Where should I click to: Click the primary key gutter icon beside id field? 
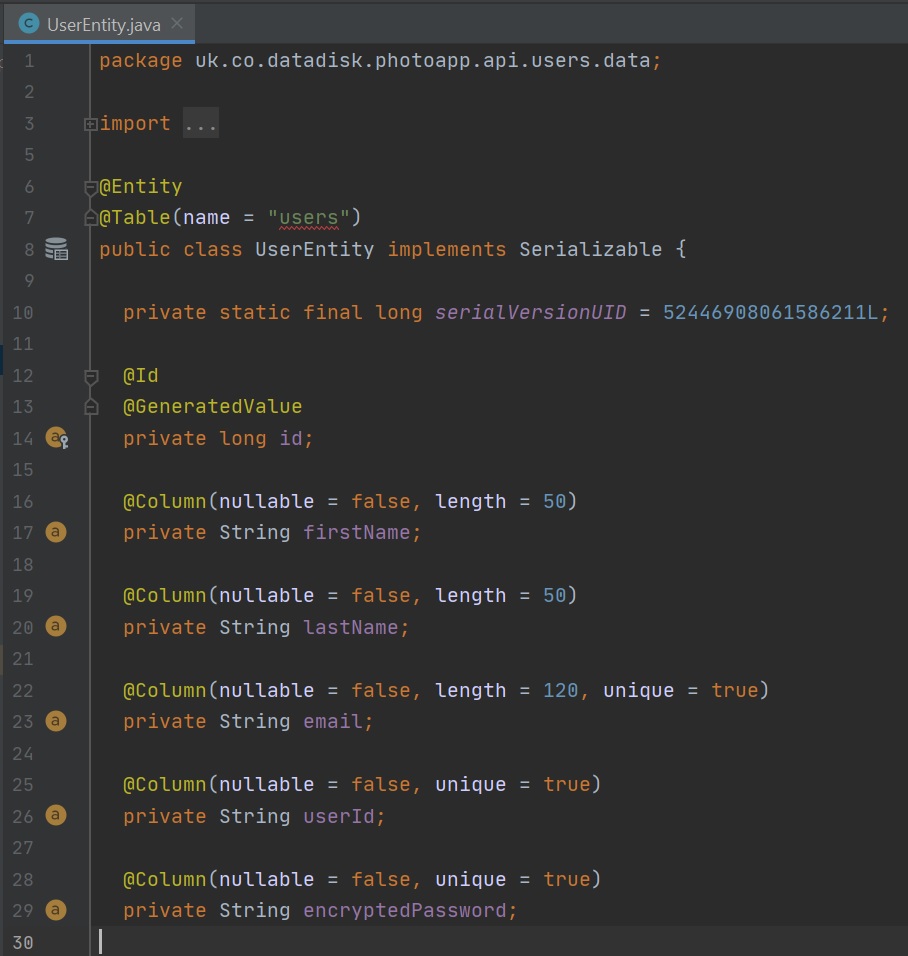point(57,438)
